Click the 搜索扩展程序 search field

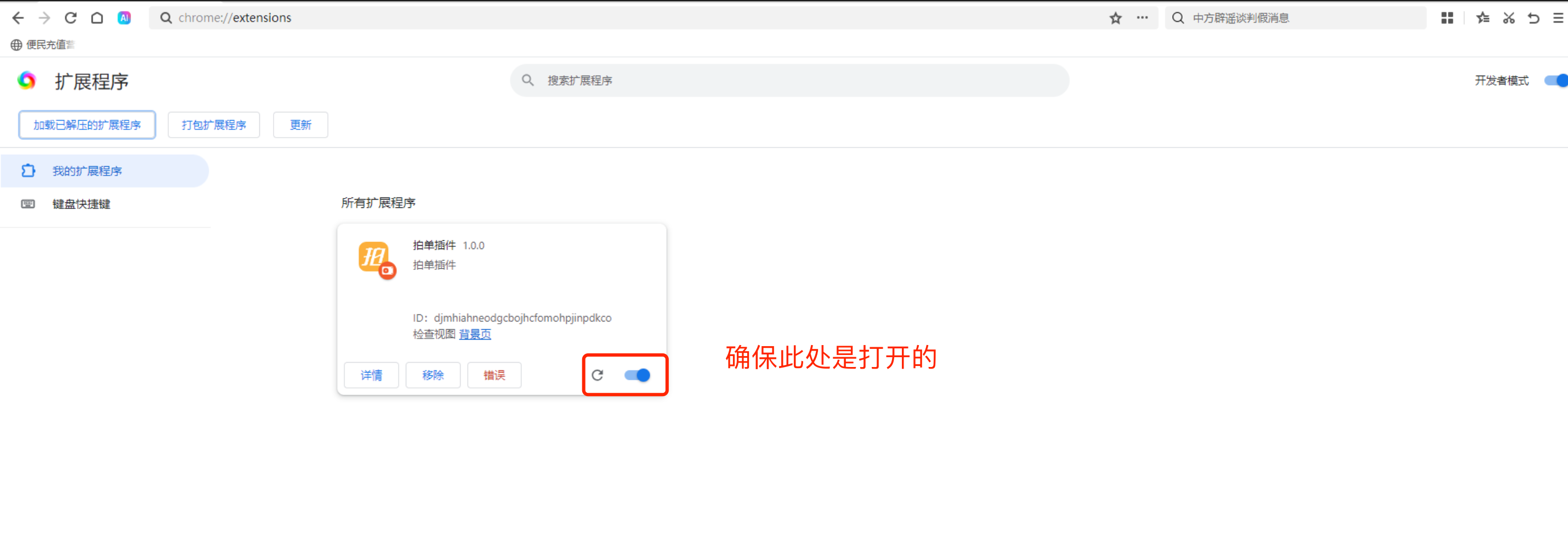point(791,81)
